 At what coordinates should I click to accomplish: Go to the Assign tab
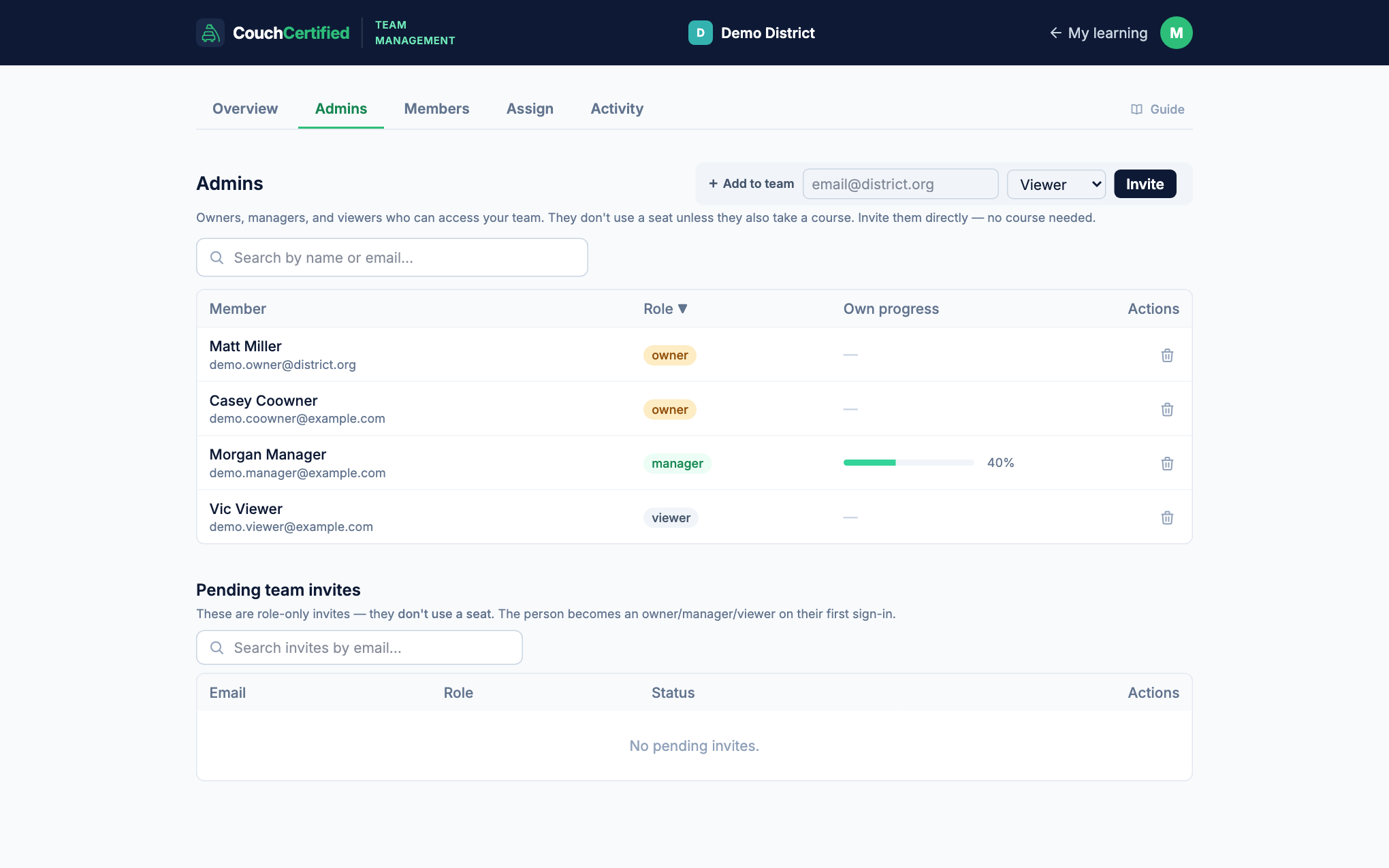click(x=530, y=109)
